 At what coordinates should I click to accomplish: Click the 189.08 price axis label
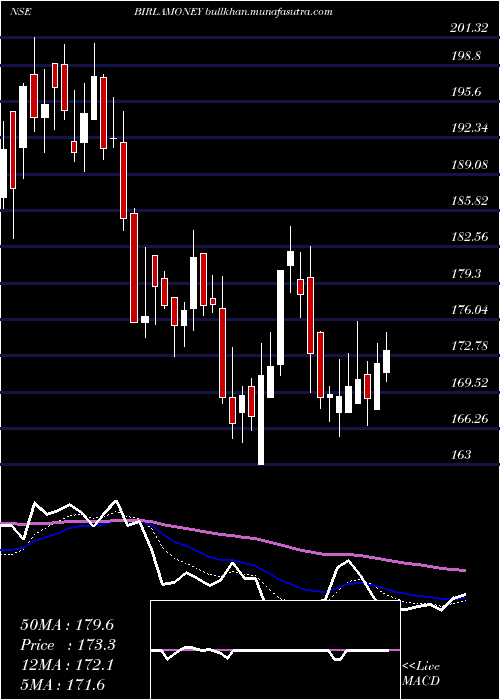pos(468,165)
